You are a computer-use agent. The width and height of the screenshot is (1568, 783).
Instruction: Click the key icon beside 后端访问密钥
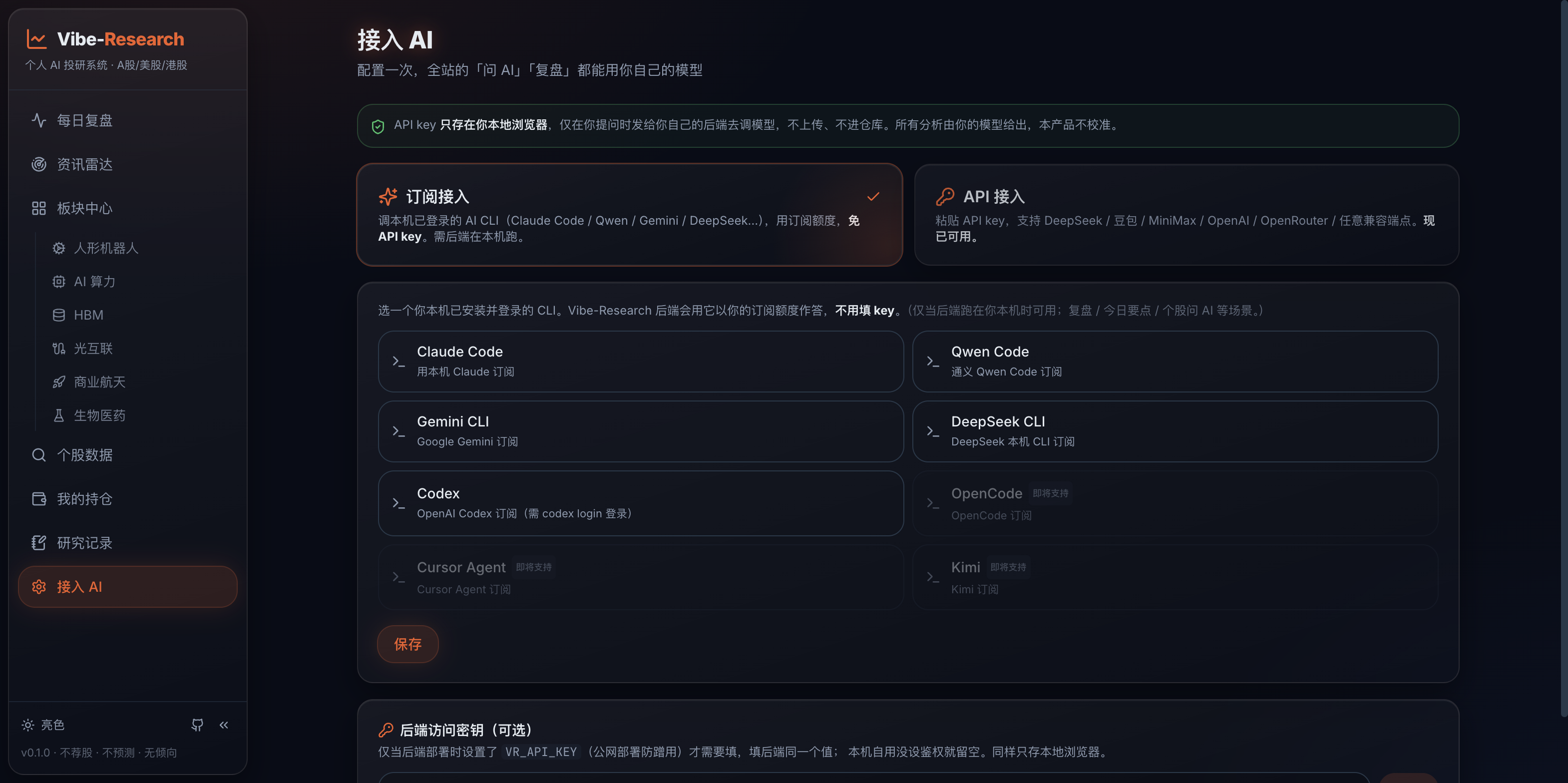(386, 730)
